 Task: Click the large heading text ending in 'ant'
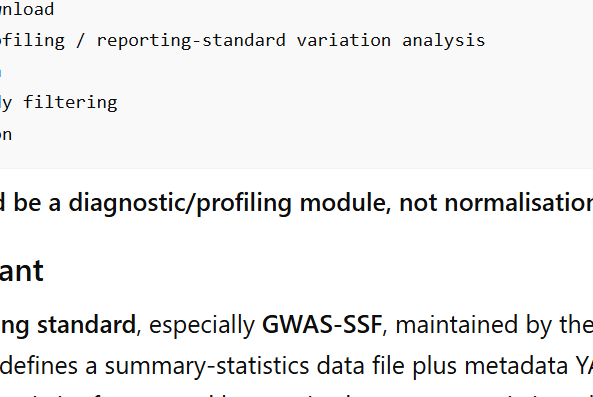coord(21,271)
